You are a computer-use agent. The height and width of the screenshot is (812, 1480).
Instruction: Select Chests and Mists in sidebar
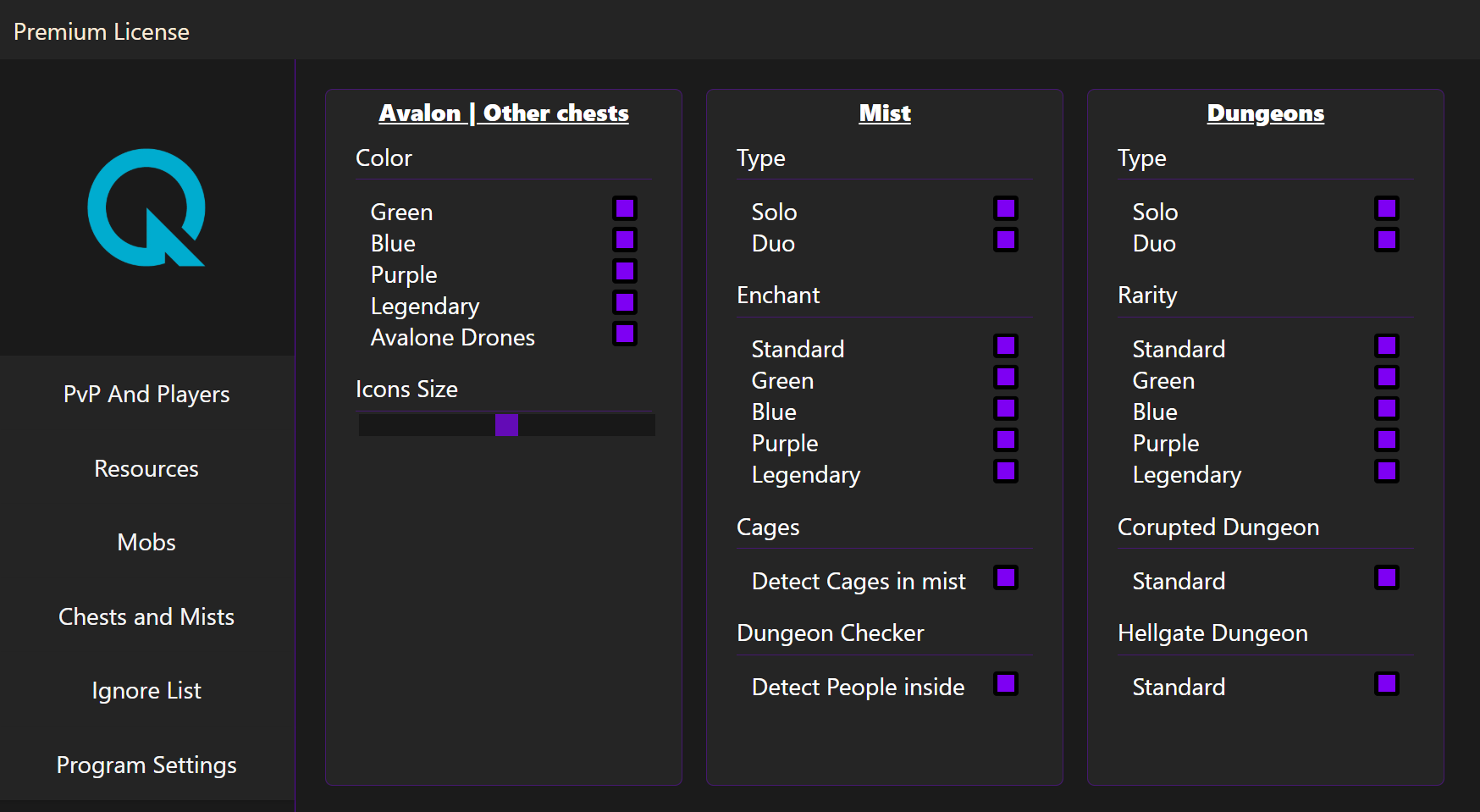[146, 616]
